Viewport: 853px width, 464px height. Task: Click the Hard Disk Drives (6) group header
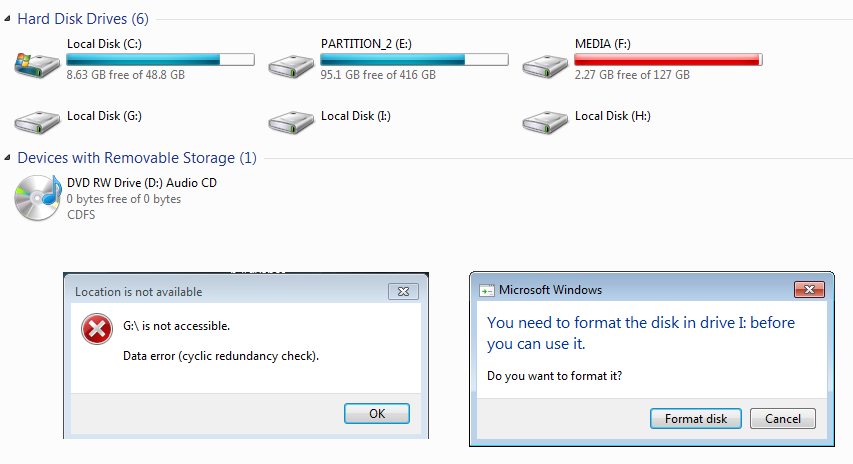pyautogui.click(x=83, y=19)
